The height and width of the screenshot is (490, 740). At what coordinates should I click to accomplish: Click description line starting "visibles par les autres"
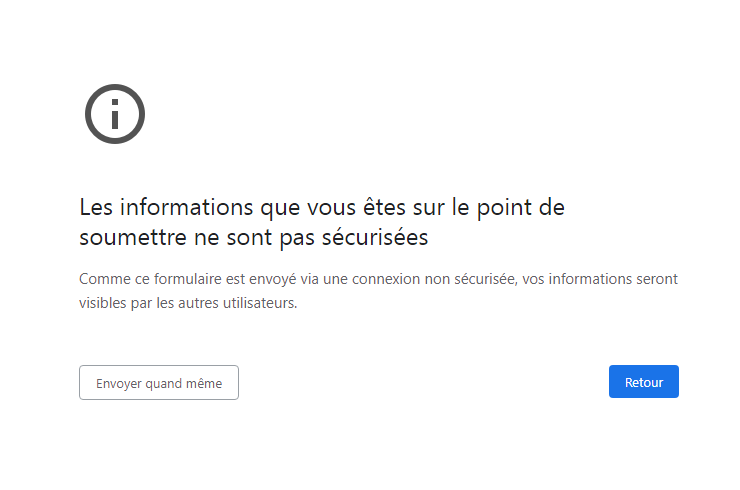(188, 302)
